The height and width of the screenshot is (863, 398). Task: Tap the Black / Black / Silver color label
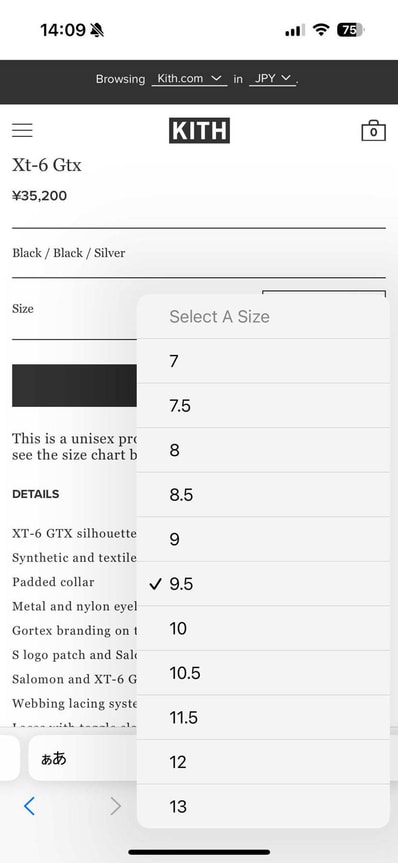(x=69, y=253)
